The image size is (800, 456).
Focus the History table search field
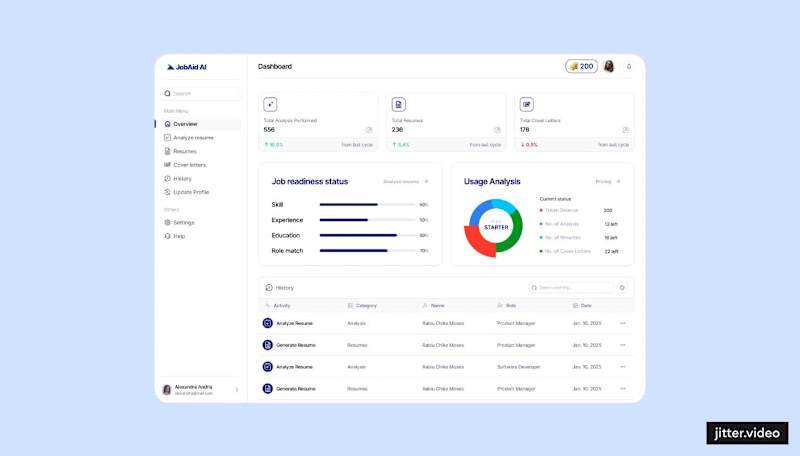click(x=570, y=288)
